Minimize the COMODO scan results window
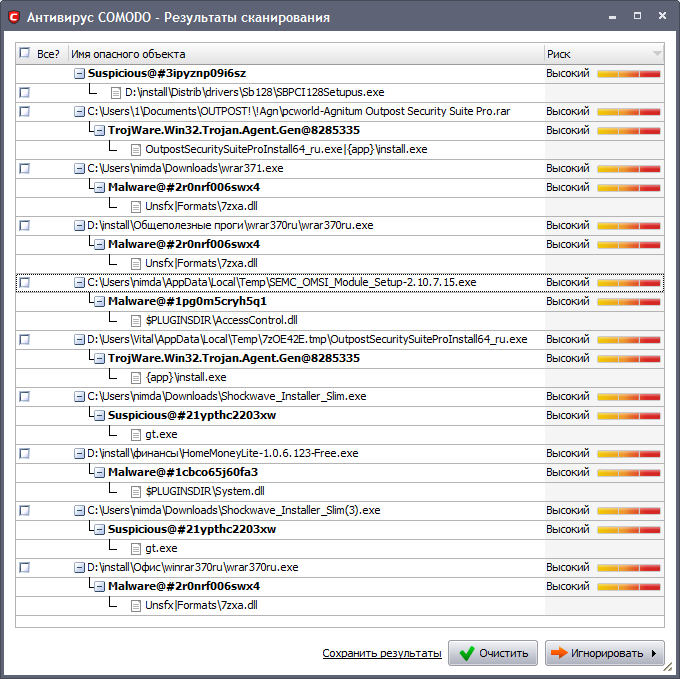This screenshot has width=680, height=679. point(612,17)
